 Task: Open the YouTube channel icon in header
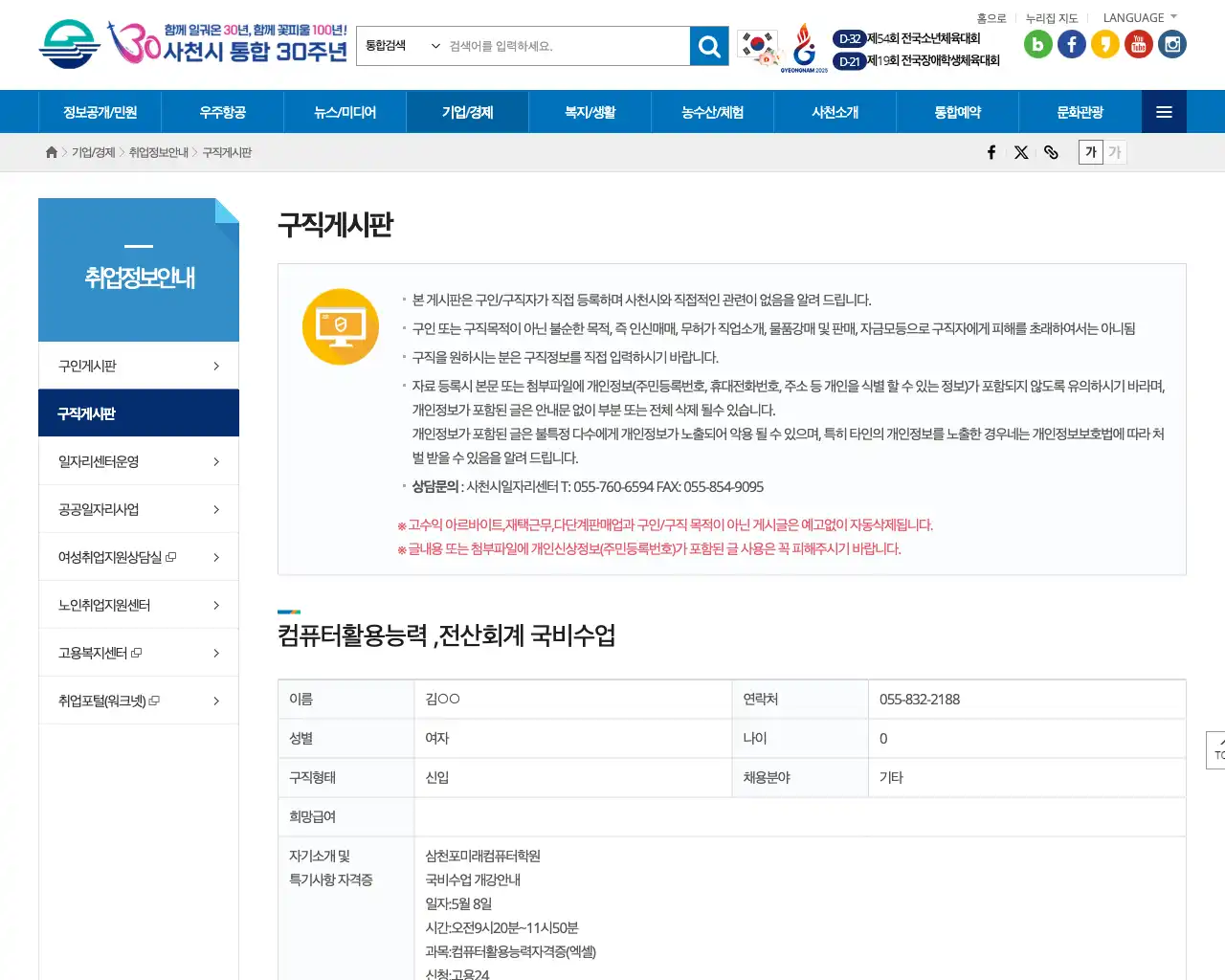(x=1138, y=43)
